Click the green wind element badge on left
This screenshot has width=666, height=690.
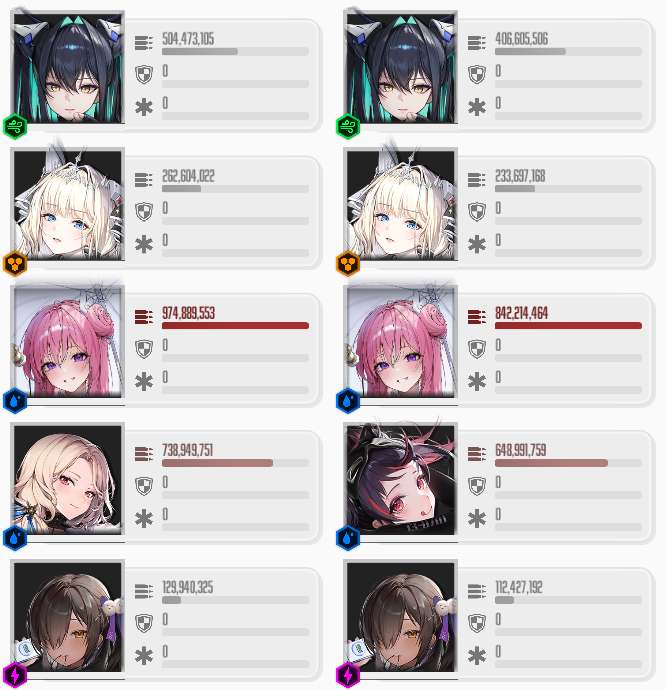(15, 127)
